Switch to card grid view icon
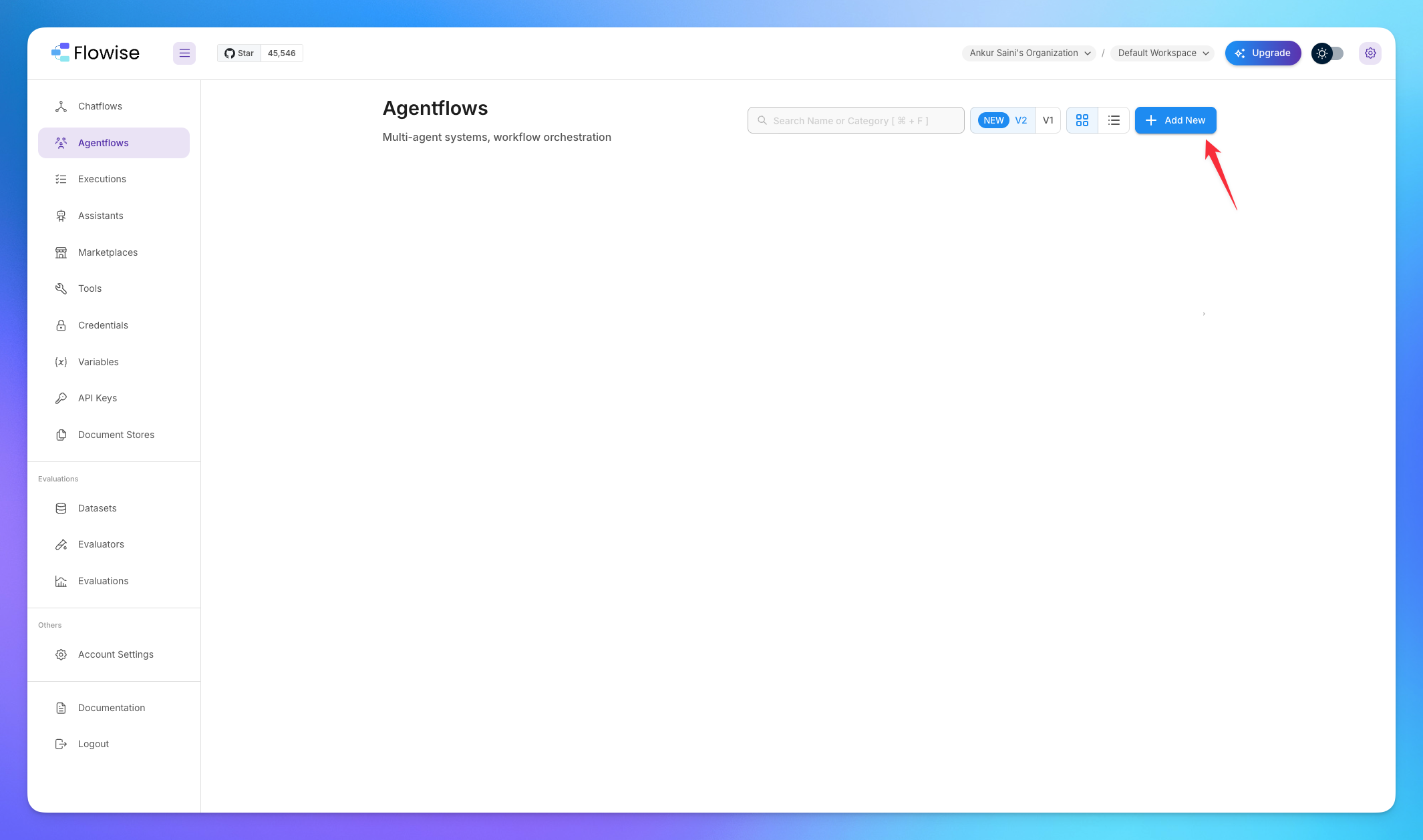This screenshot has width=1423, height=840. [x=1082, y=120]
